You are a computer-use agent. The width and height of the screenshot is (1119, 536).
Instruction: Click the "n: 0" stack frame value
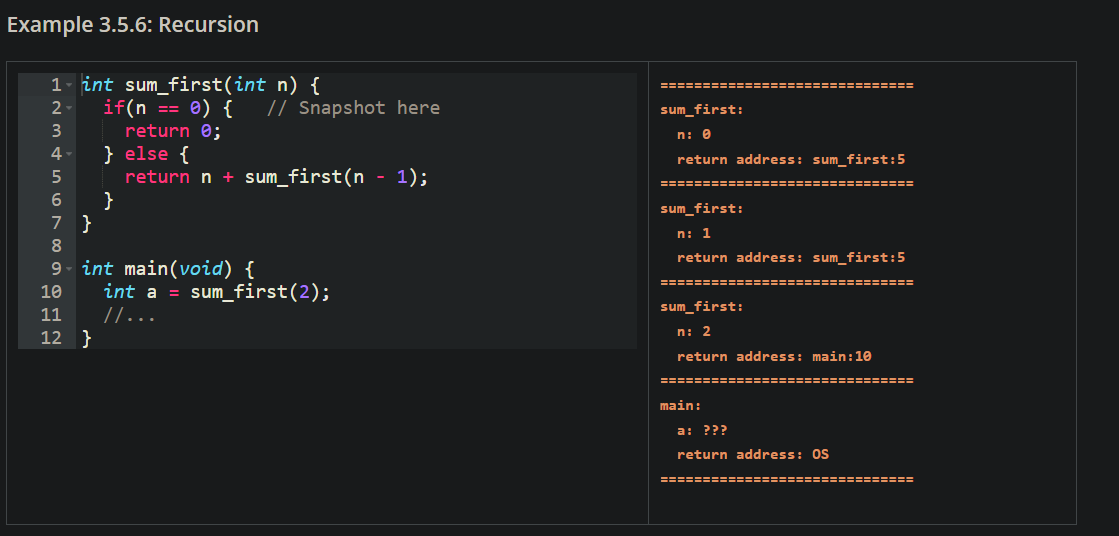[693, 135]
